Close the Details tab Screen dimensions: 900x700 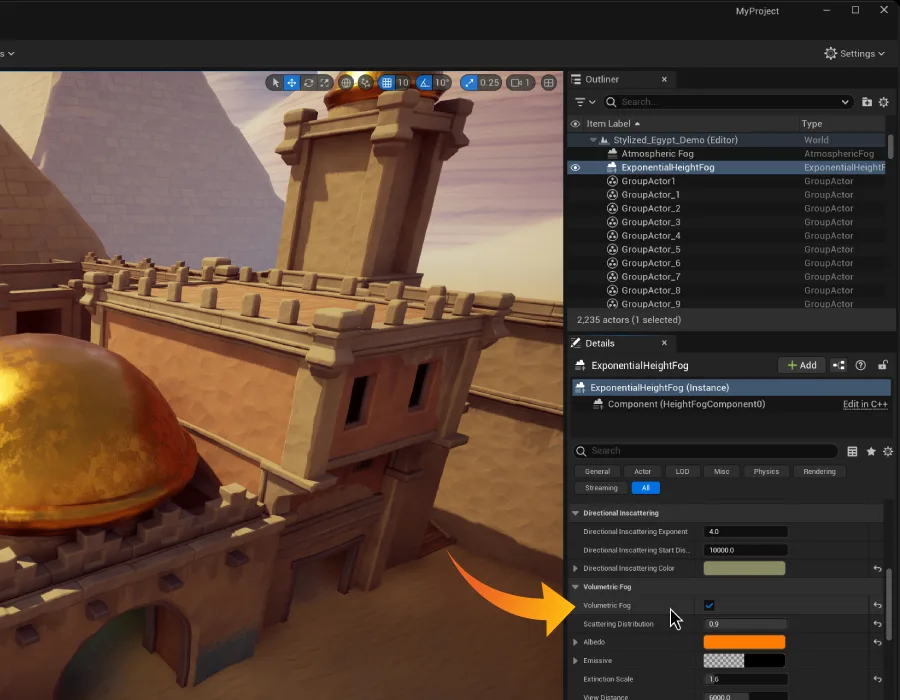click(x=664, y=343)
